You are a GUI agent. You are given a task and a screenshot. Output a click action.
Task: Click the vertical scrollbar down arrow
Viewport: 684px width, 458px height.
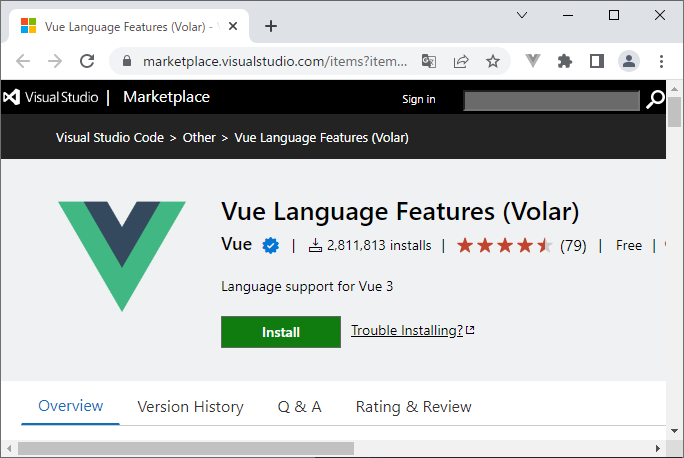pyautogui.click(x=675, y=431)
